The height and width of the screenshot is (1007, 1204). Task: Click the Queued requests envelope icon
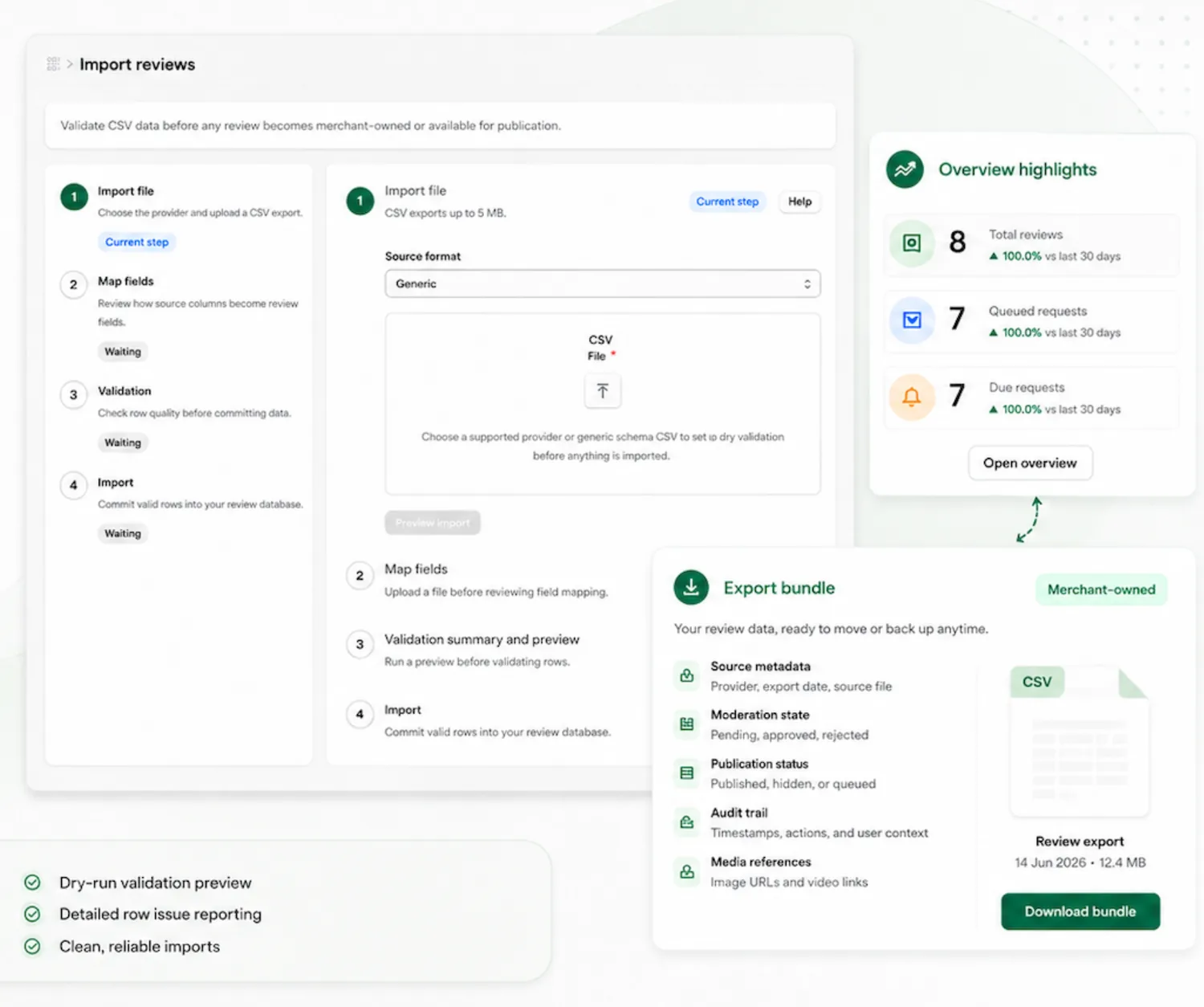point(912,320)
